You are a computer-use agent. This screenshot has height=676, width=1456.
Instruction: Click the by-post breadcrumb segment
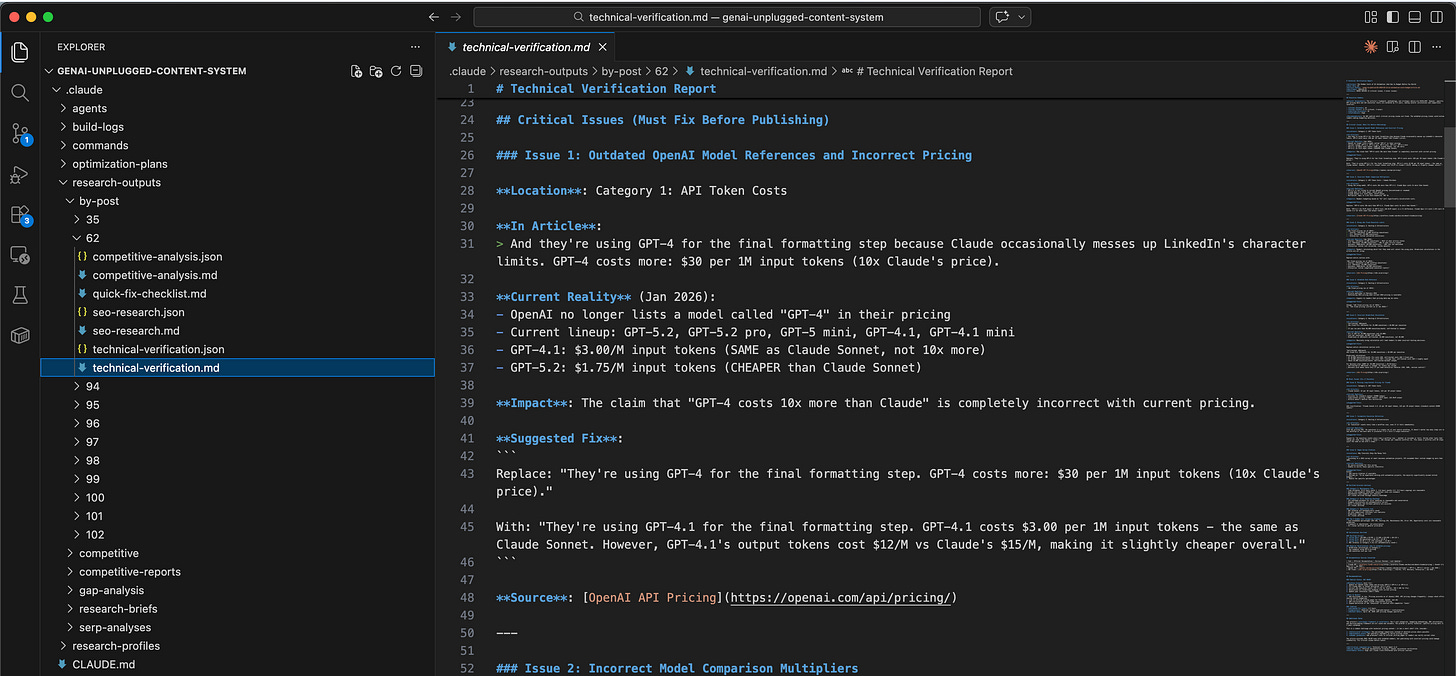(621, 71)
